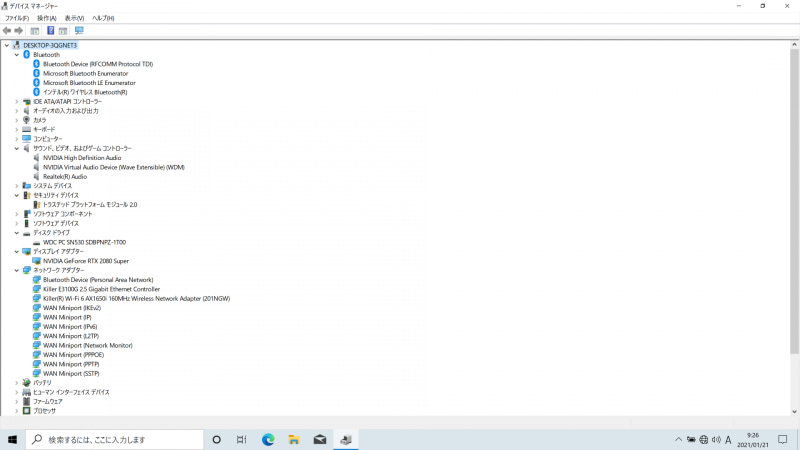Expand ソフトウェア コンポーネント category
The image size is (800, 450).
[x=16, y=214]
